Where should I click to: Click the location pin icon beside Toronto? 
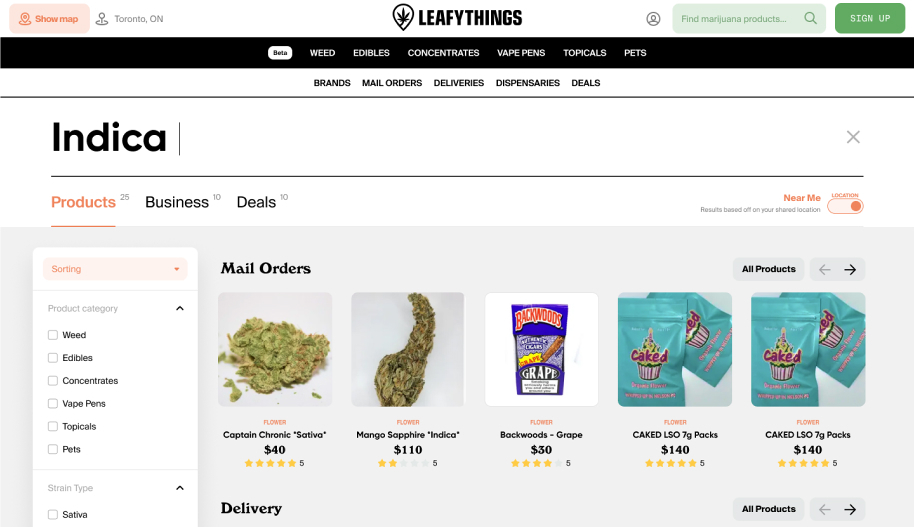pyautogui.click(x=102, y=19)
